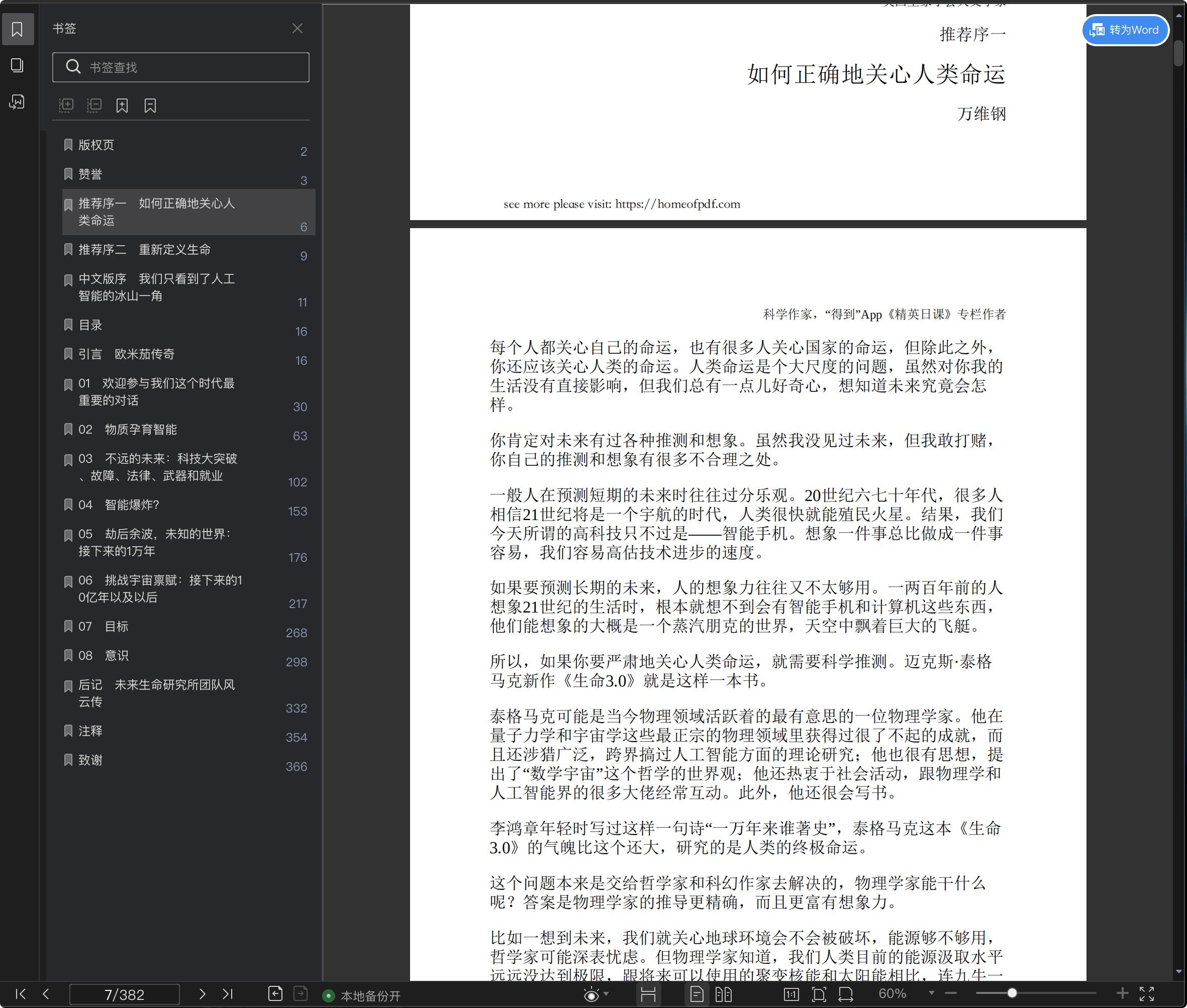This screenshot has height=1008, width=1187.
Task: Open the 致谢 bookmark
Action: click(188, 761)
